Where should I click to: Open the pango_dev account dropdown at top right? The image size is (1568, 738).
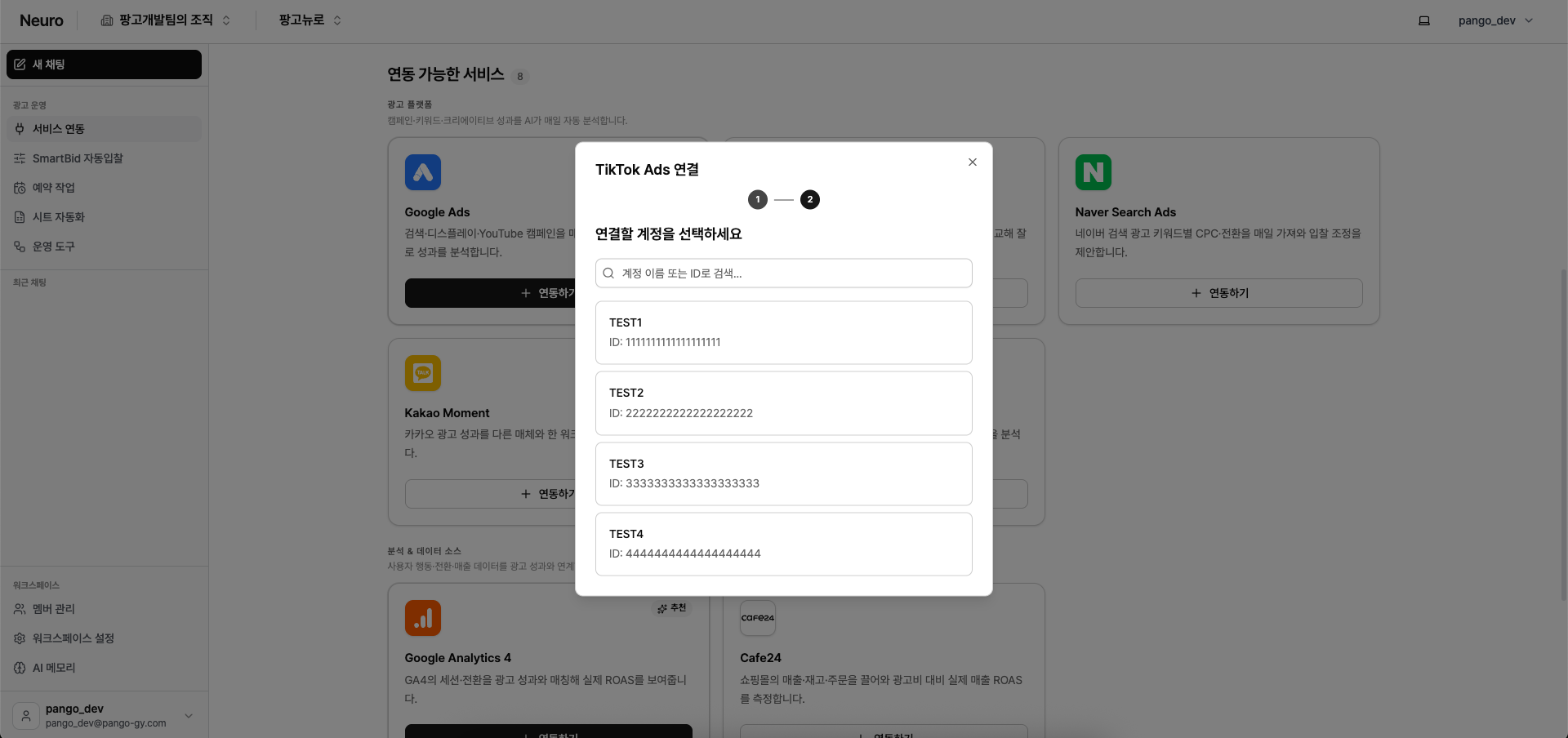point(1495,20)
